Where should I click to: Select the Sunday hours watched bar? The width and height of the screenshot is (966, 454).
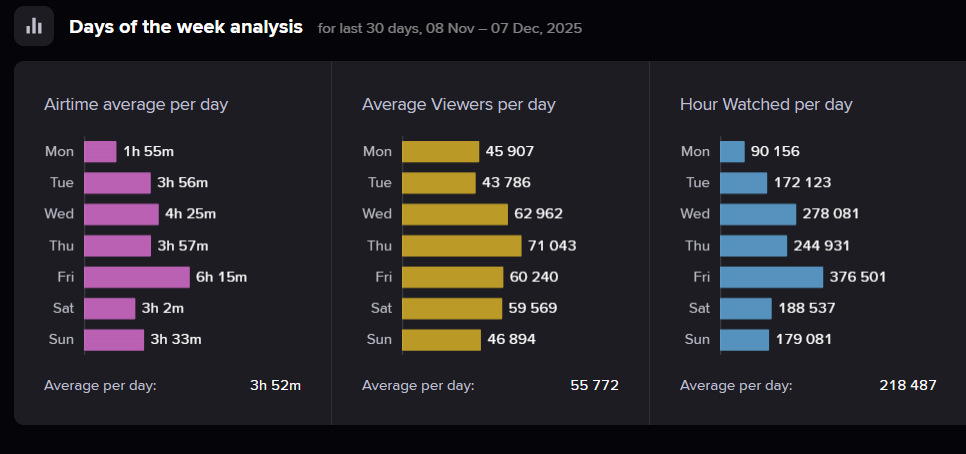745,340
